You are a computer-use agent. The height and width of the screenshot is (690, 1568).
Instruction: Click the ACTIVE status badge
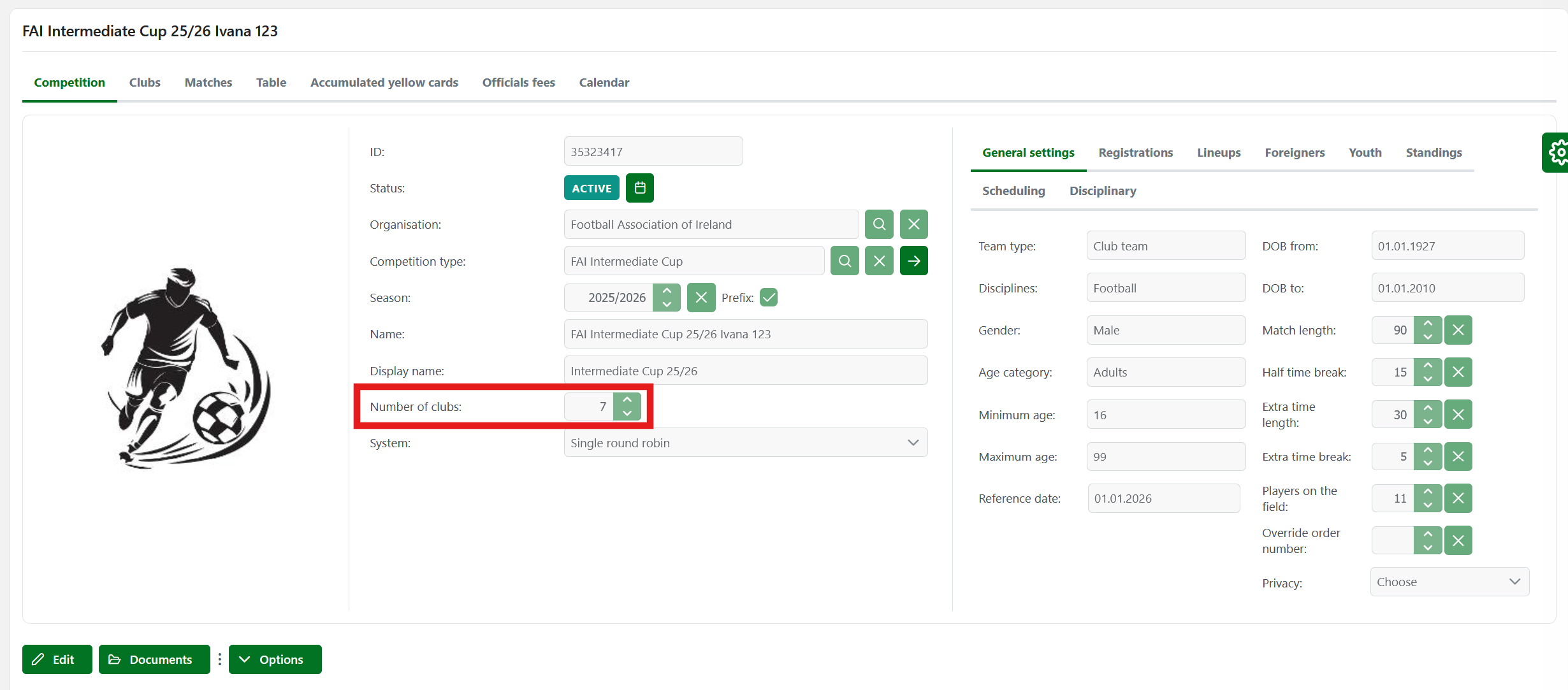point(592,188)
